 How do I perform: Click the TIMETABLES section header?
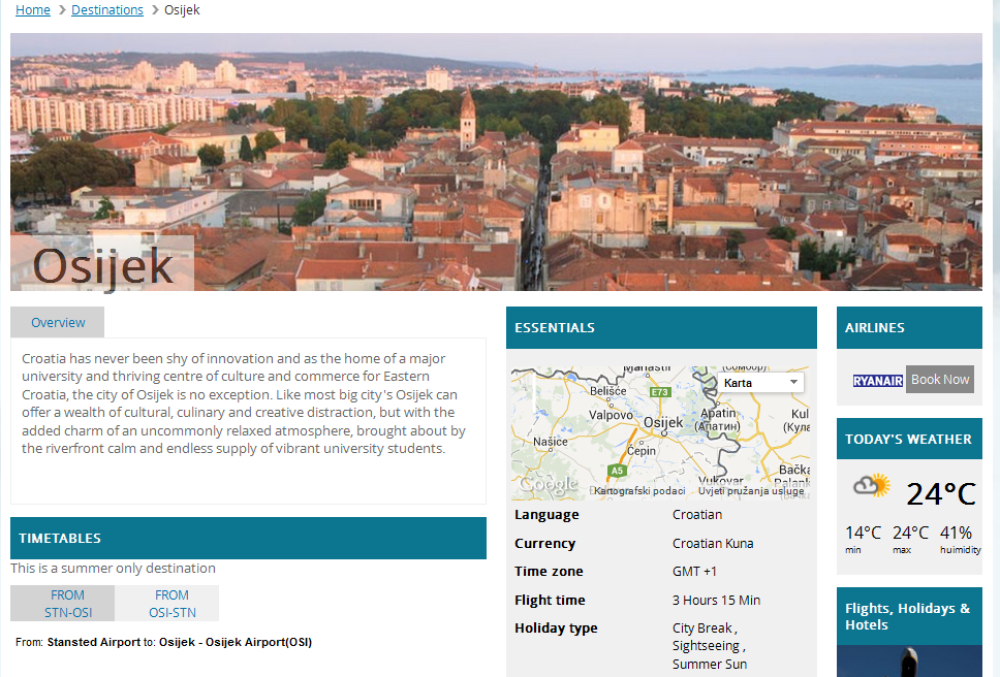pyautogui.click(x=248, y=538)
